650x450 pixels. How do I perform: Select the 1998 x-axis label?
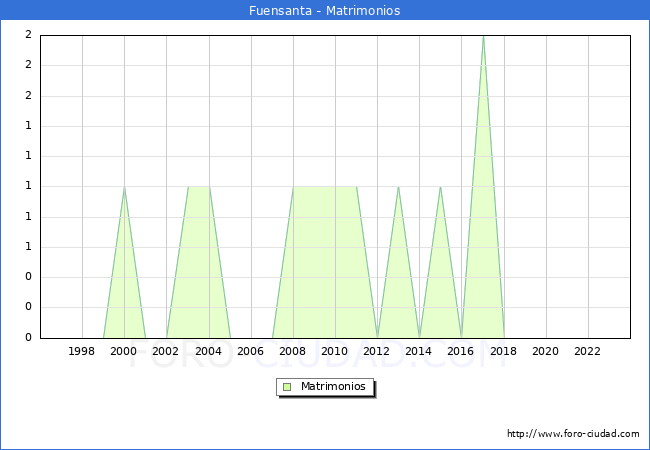(x=82, y=351)
